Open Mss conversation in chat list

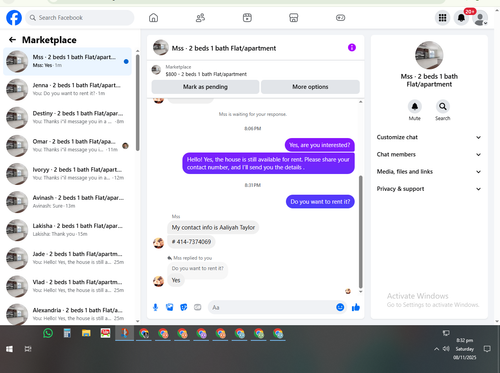point(68,61)
